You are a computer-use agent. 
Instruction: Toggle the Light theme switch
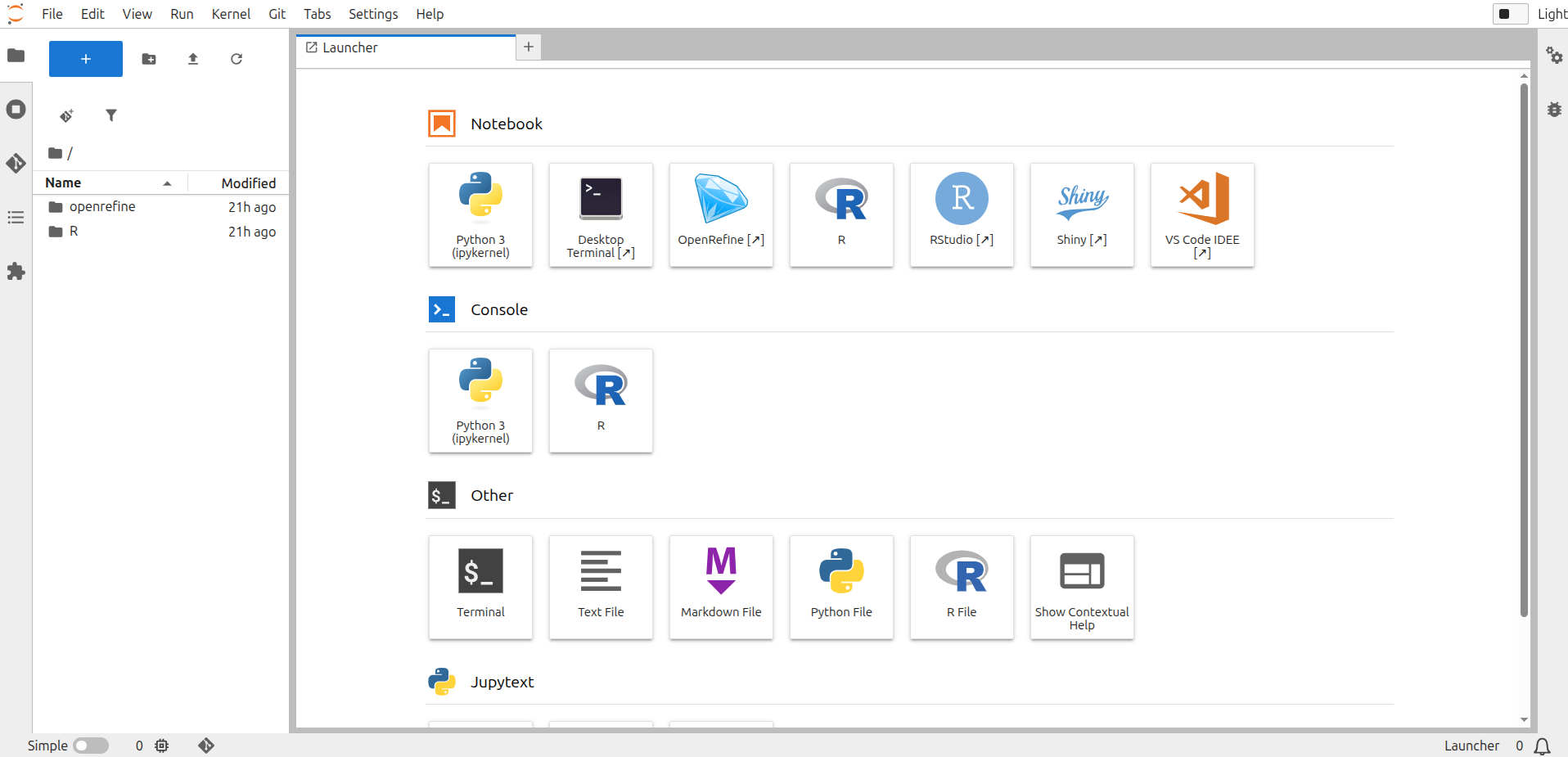pyautogui.click(x=1510, y=14)
